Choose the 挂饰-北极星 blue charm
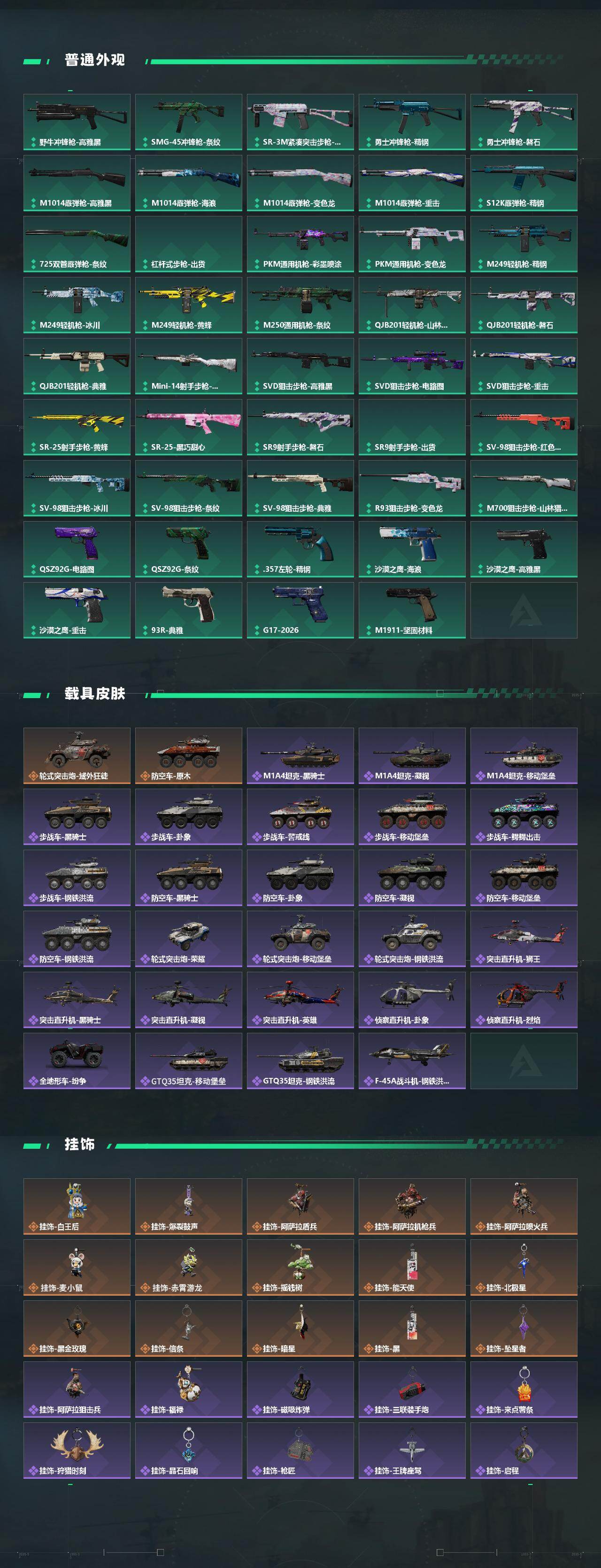Image resolution: width=601 pixels, height=1568 pixels. tap(524, 1267)
